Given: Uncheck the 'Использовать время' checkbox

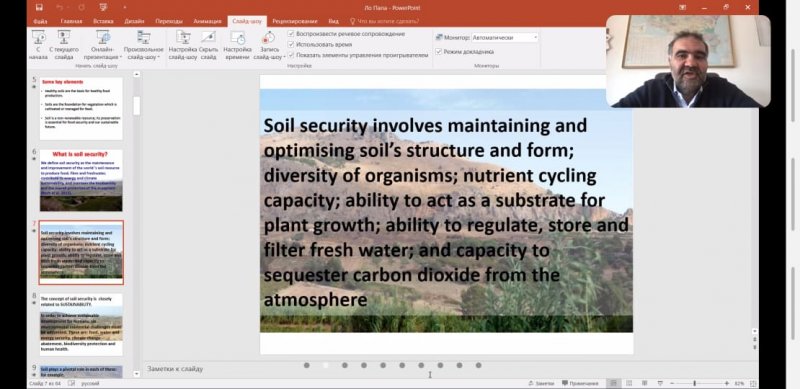Looking at the screenshot, I should pyautogui.click(x=291, y=44).
